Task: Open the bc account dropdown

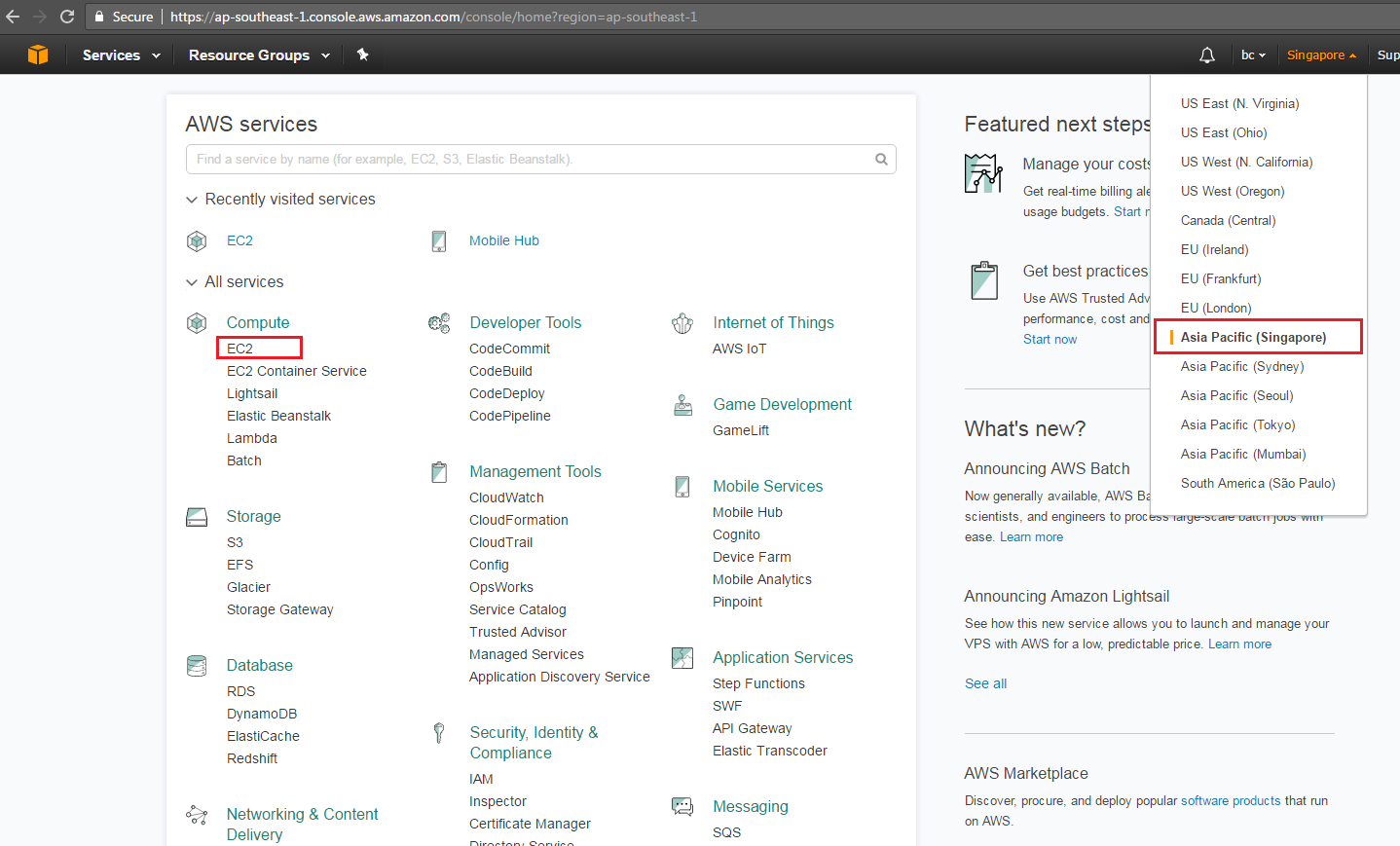Action: (1253, 55)
